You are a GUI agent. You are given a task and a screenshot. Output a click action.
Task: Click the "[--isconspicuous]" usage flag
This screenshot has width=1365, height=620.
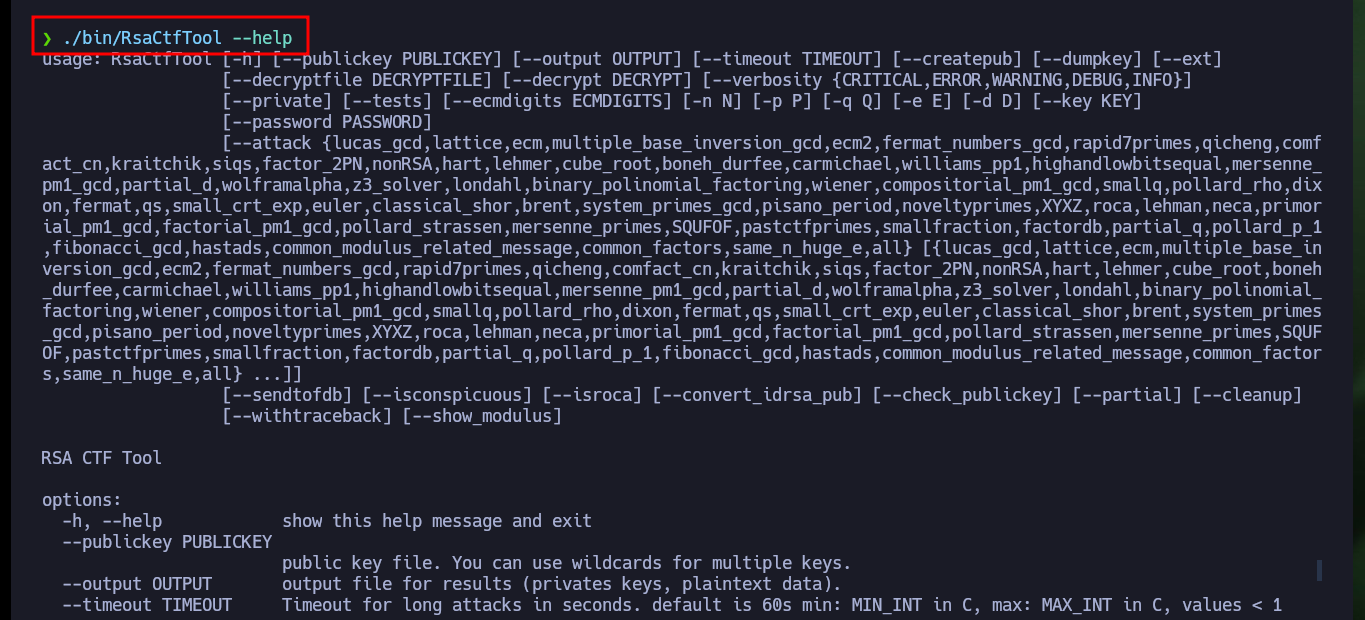tap(447, 395)
